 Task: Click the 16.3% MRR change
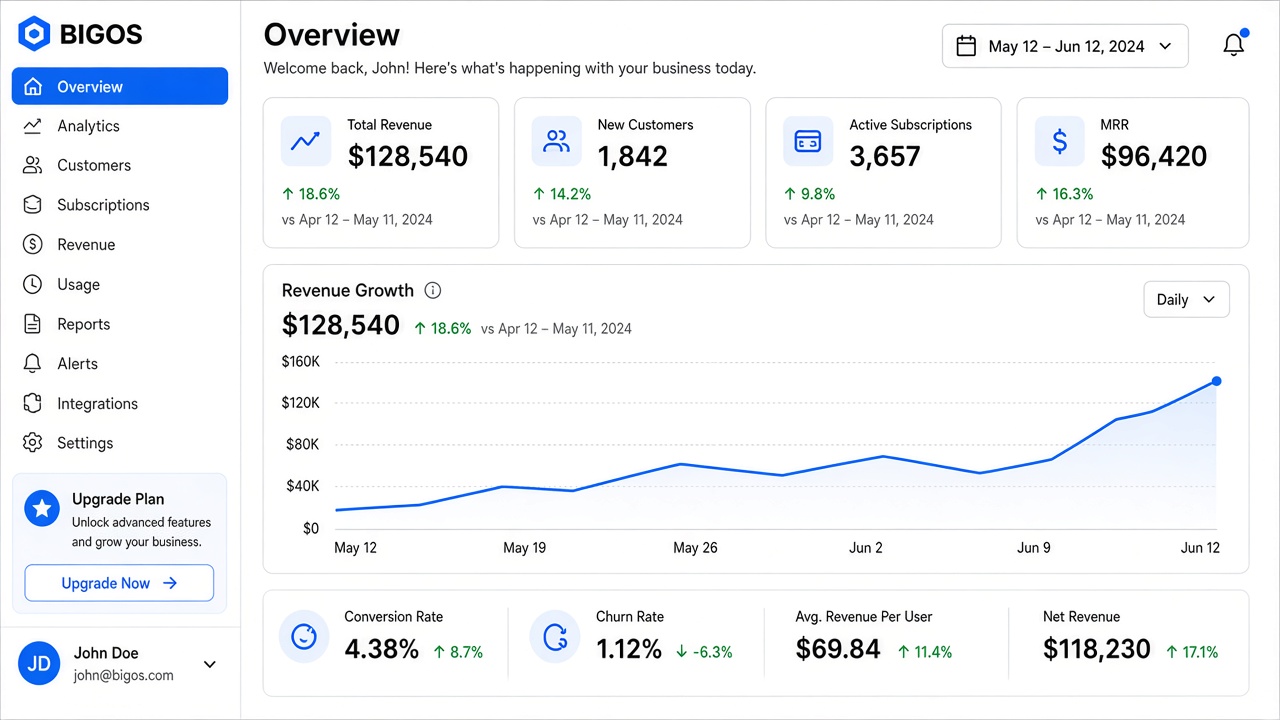(1065, 194)
